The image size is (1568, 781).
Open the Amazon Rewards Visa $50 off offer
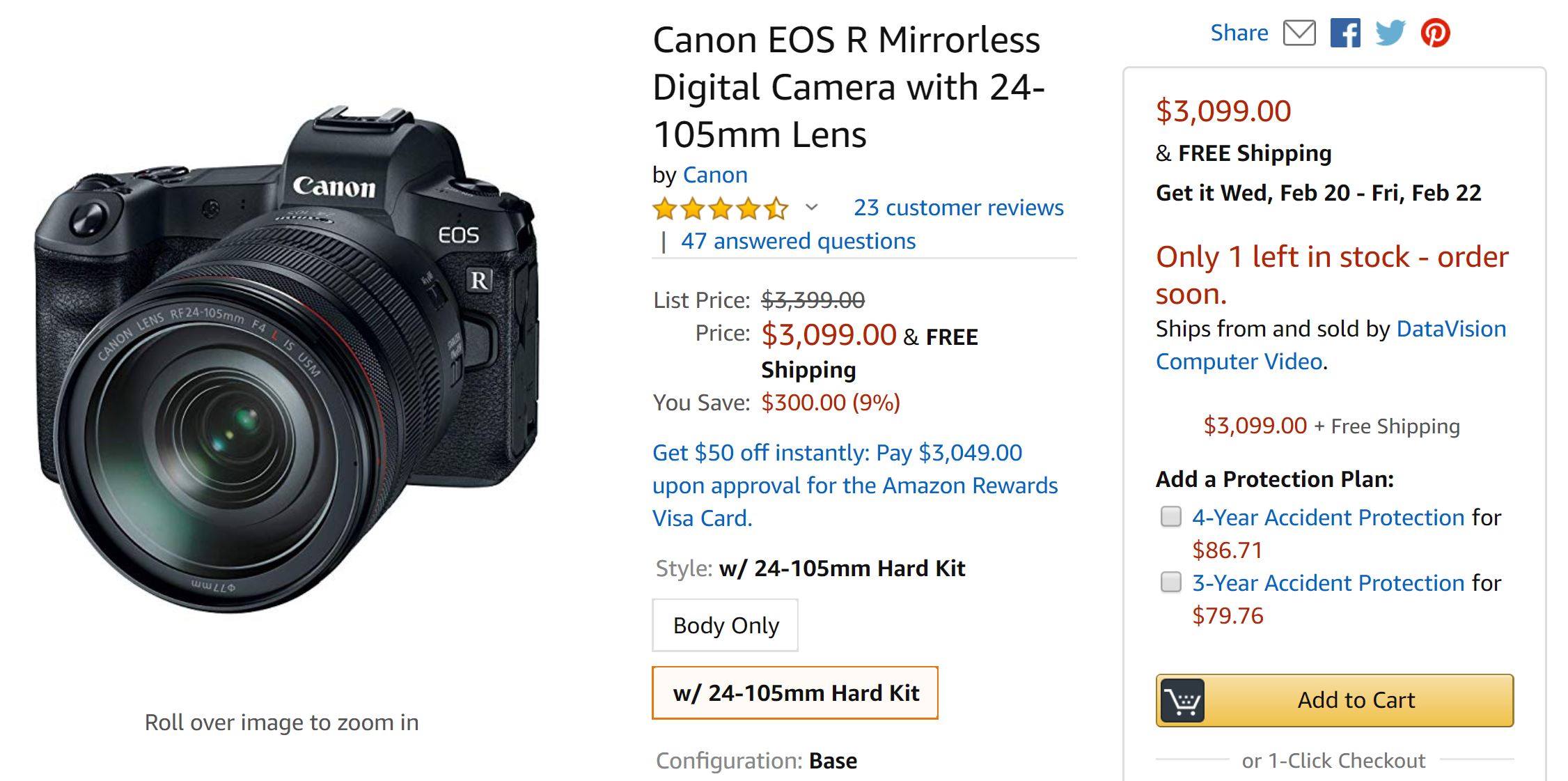coord(854,485)
